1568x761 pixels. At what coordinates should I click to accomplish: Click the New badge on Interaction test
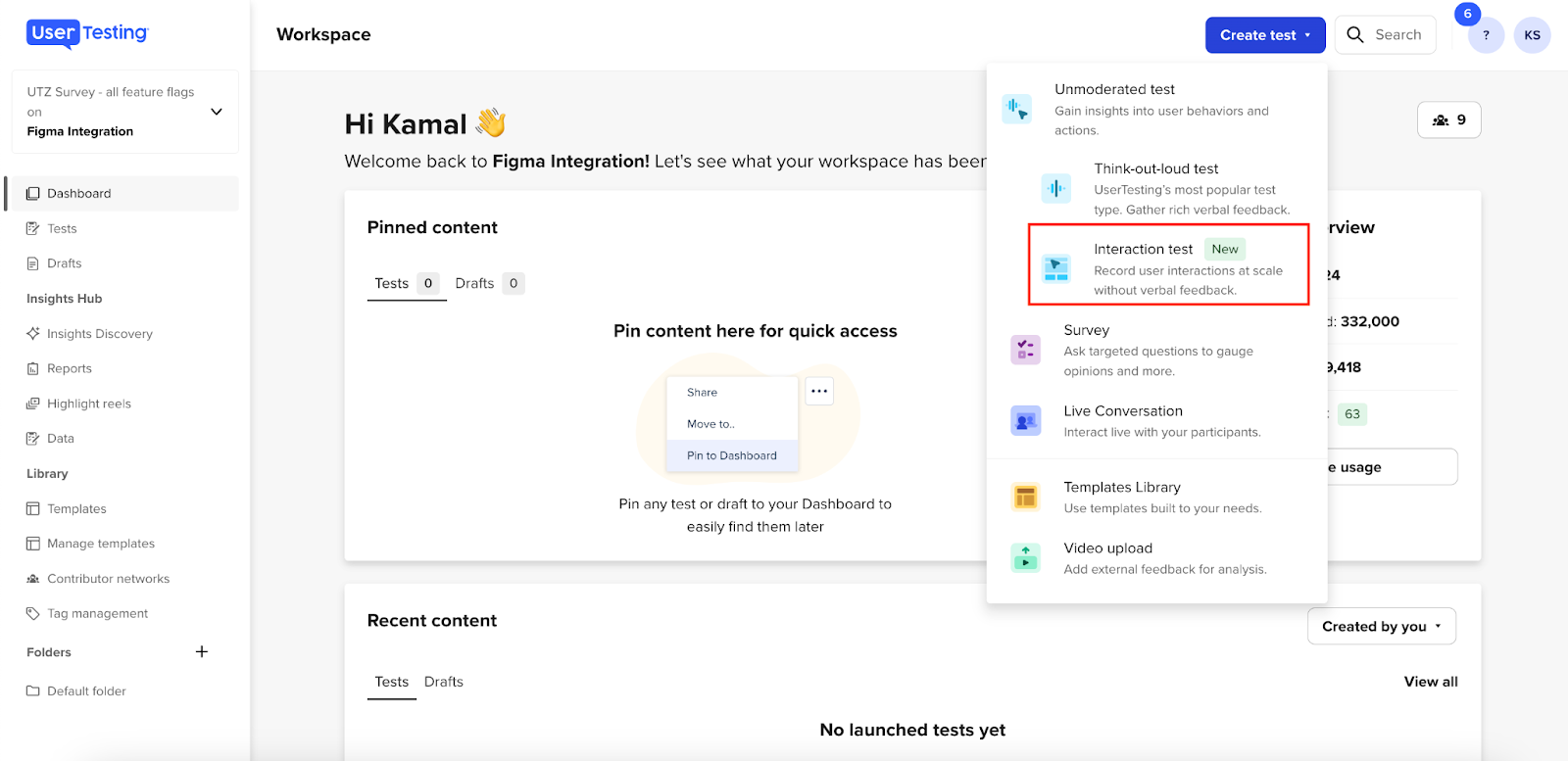pyautogui.click(x=1225, y=249)
